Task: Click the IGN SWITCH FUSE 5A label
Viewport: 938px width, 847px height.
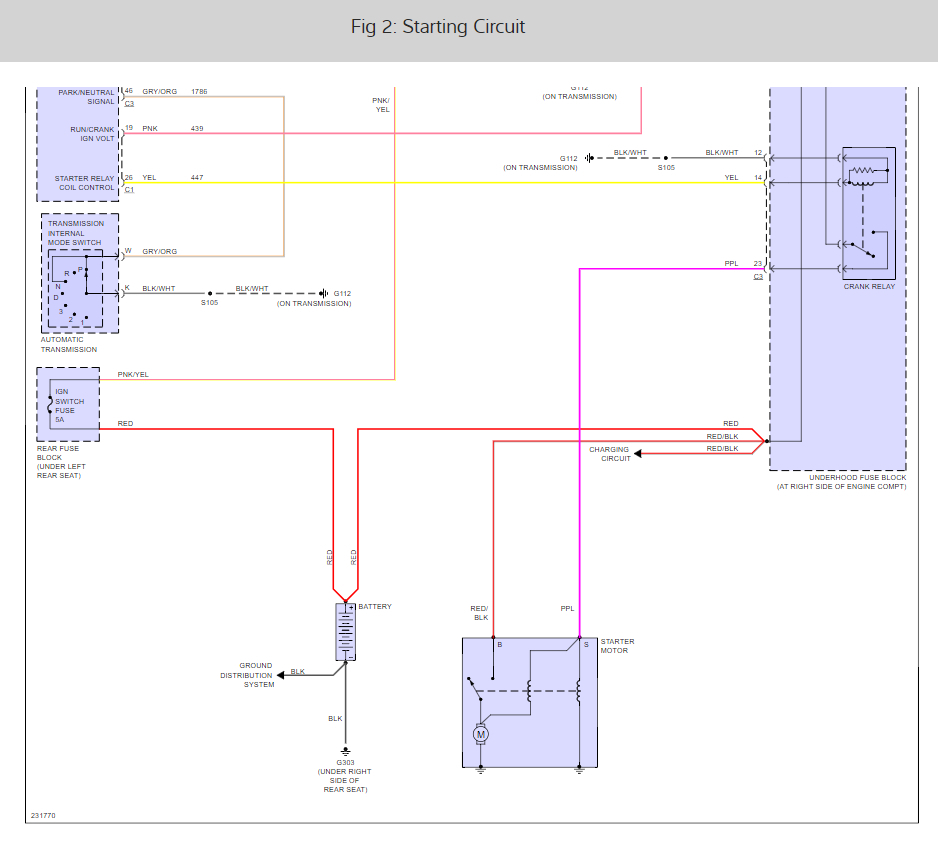Action: tap(69, 406)
